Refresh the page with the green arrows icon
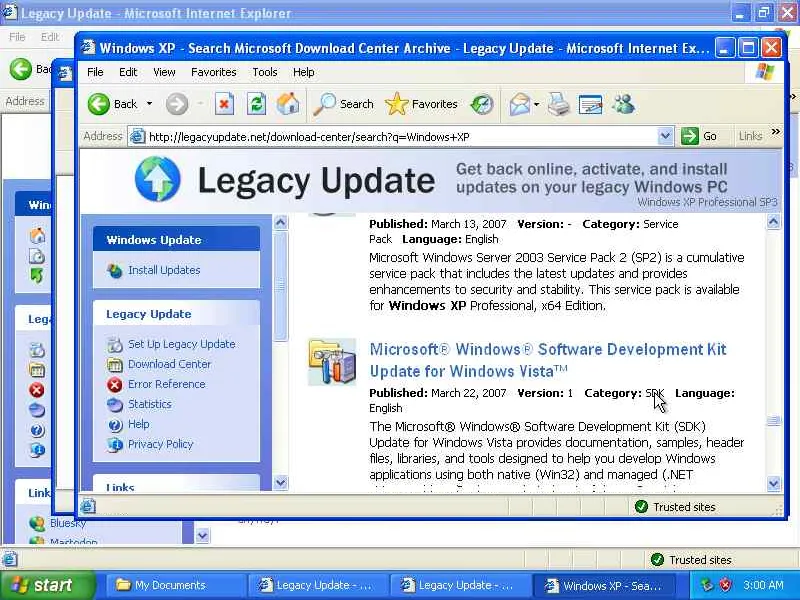This screenshot has height=600, width=800. [x=256, y=104]
